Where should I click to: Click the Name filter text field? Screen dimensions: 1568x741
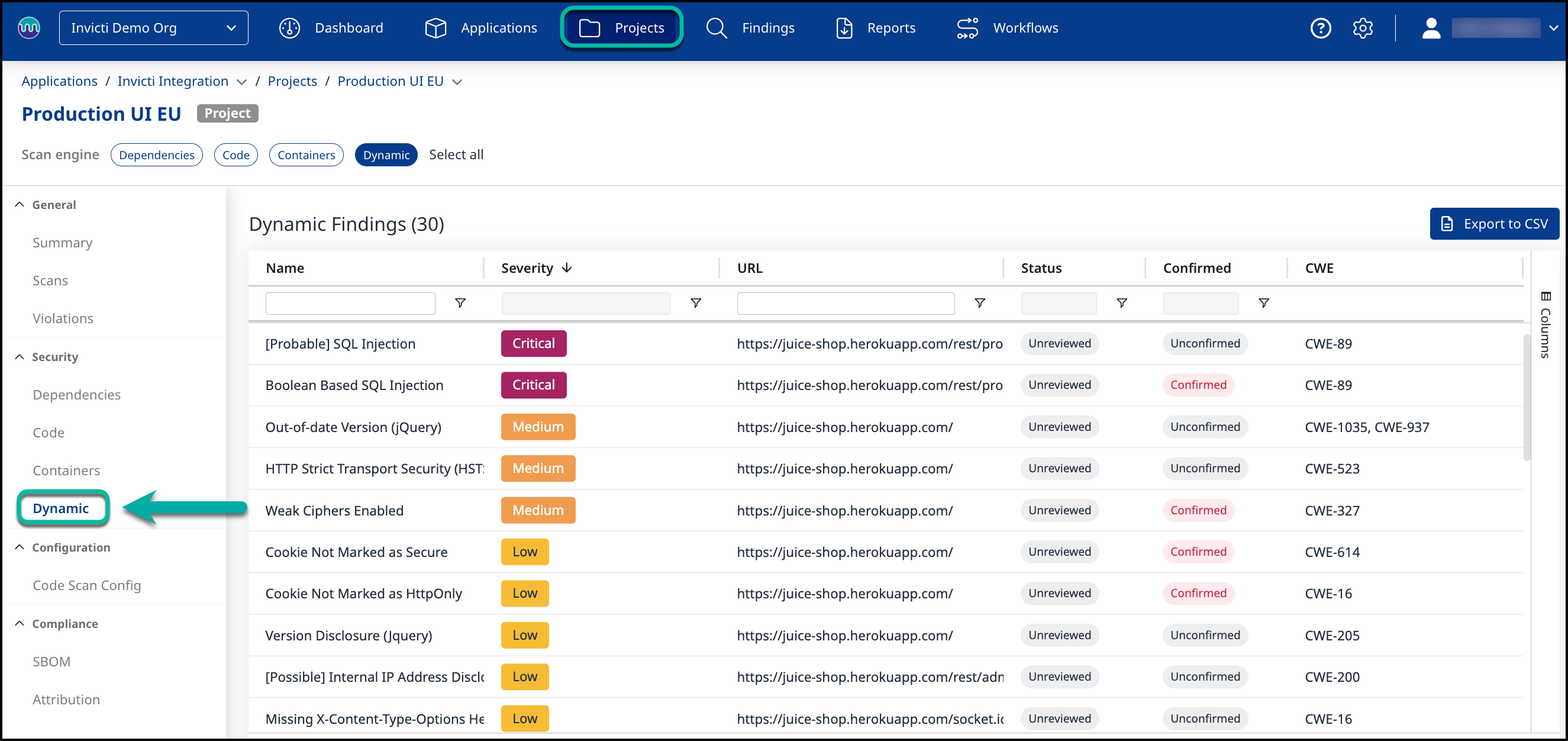(350, 303)
